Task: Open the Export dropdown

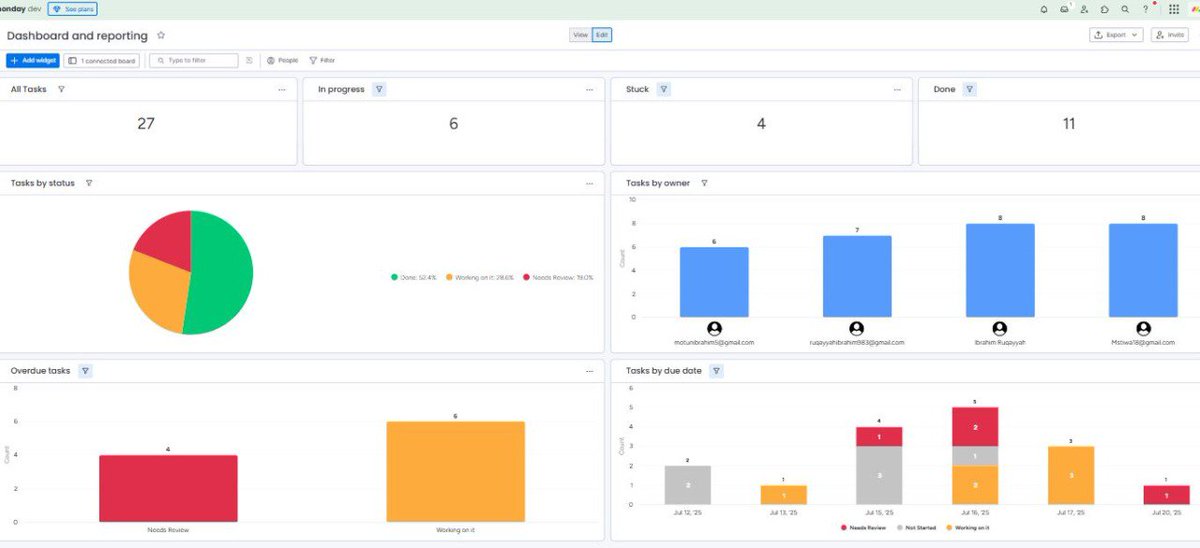Action: [x=1116, y=35]
